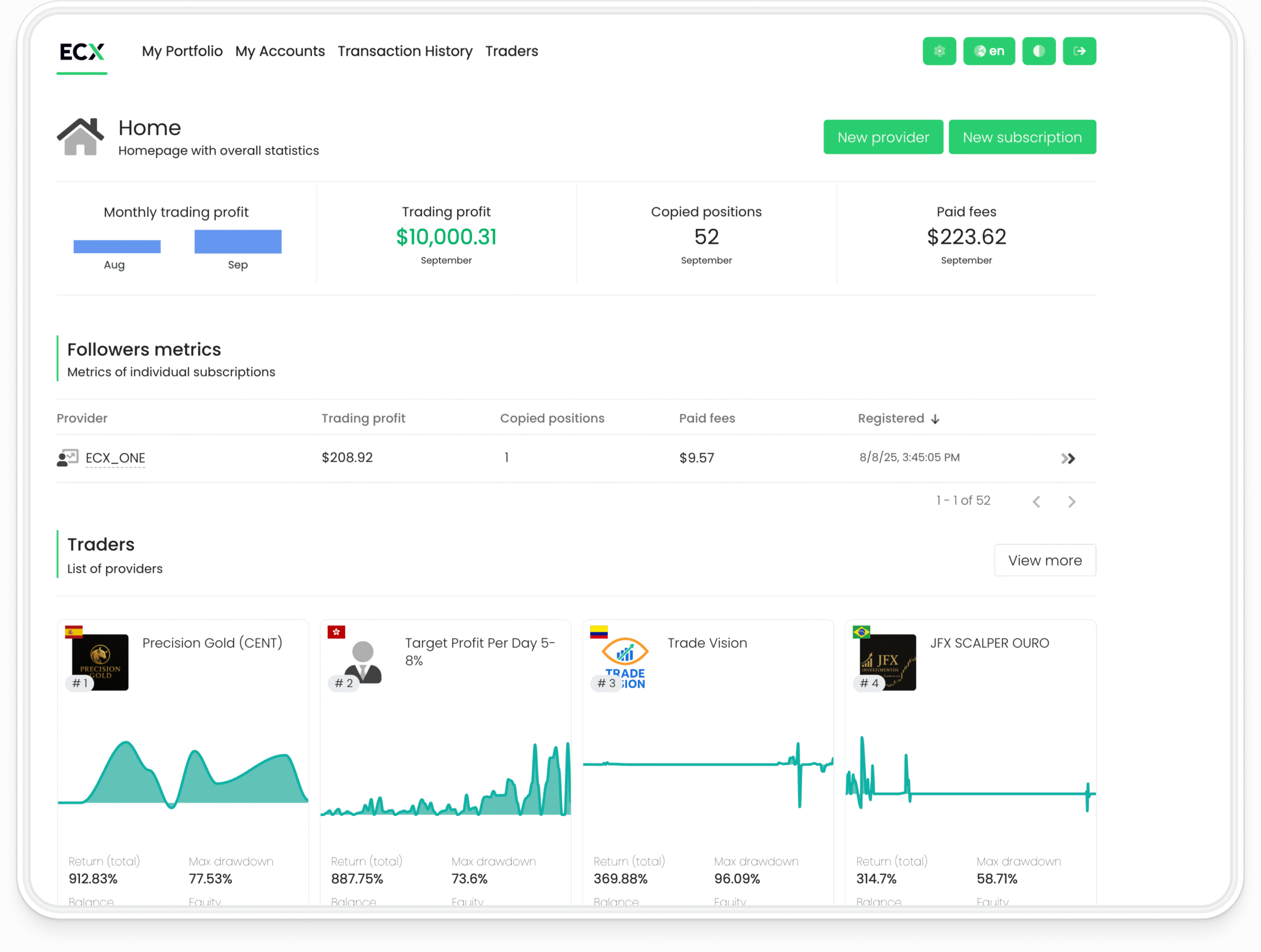This screenshot has width=1261, height=952.
Task: Click the JFX Scalper Ouro logo
Action: [887, 661]
